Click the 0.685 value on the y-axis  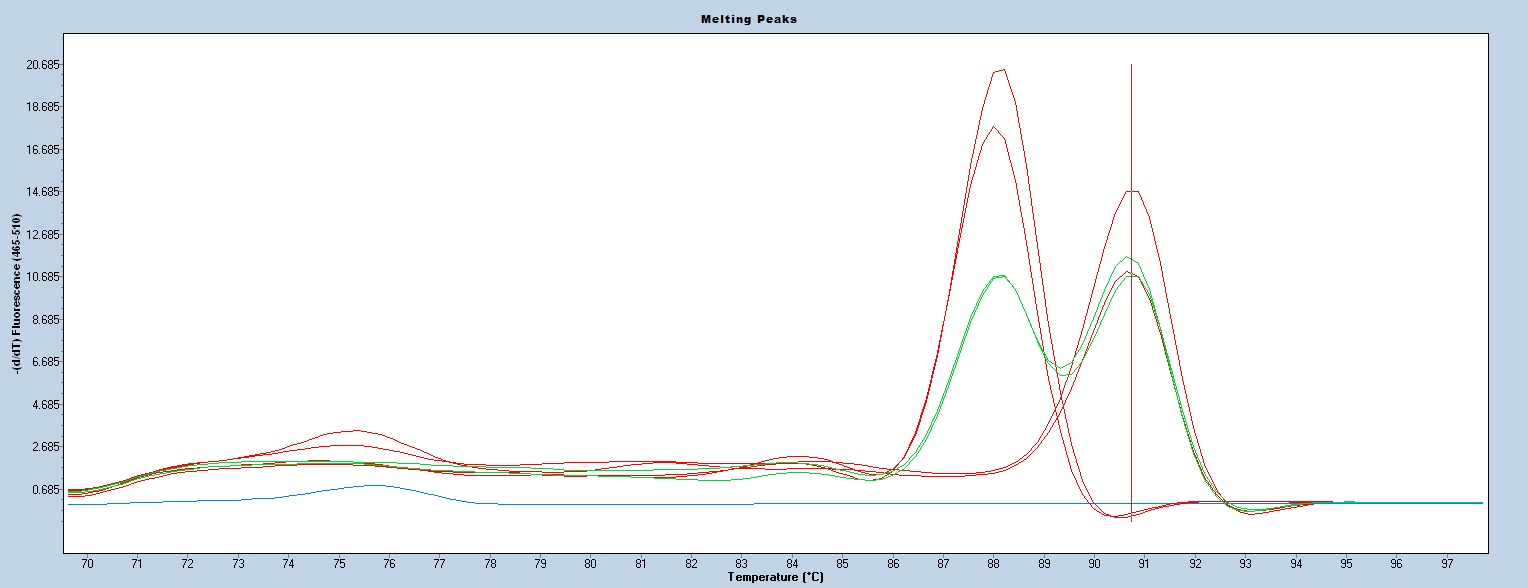coord(44,490)
